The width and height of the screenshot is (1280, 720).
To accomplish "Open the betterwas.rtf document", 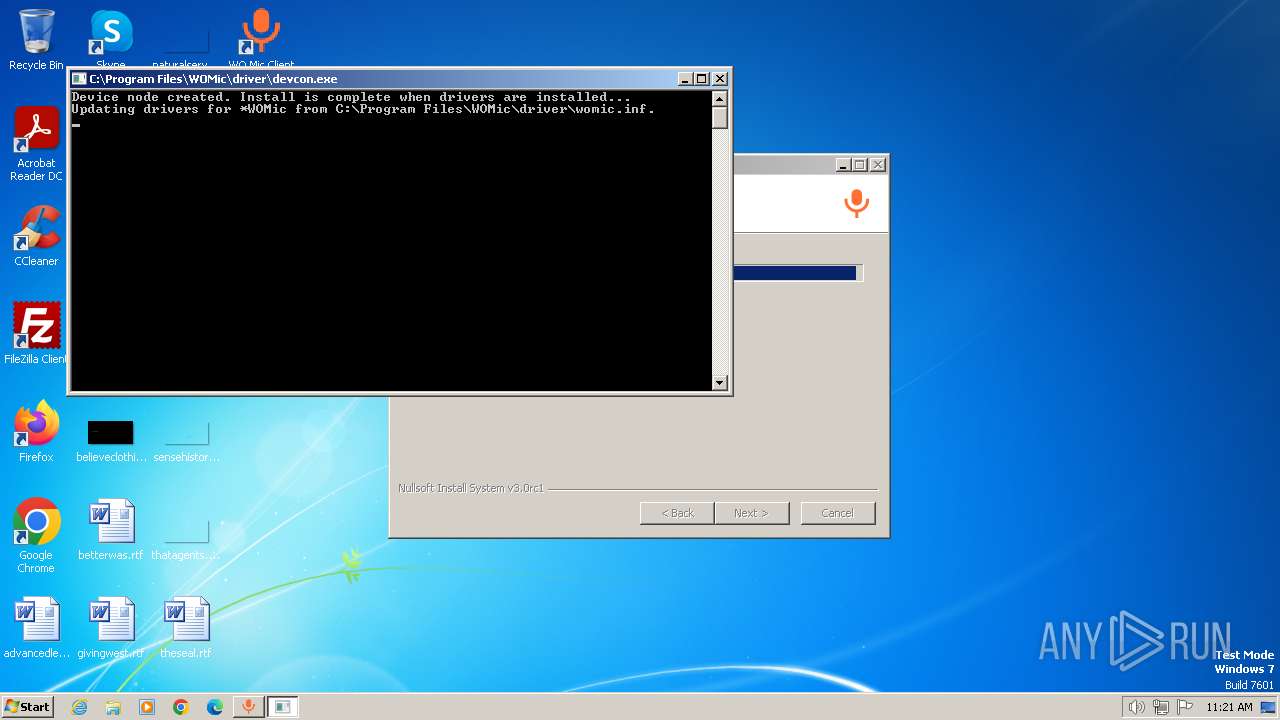I will pyautogui.click(x=110, y=529).
